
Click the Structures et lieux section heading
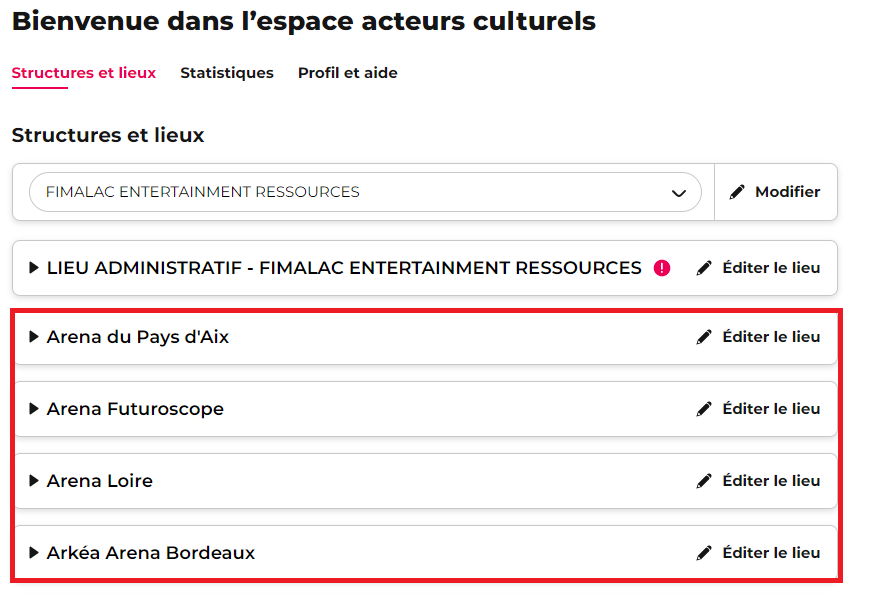tap(108, 135)
